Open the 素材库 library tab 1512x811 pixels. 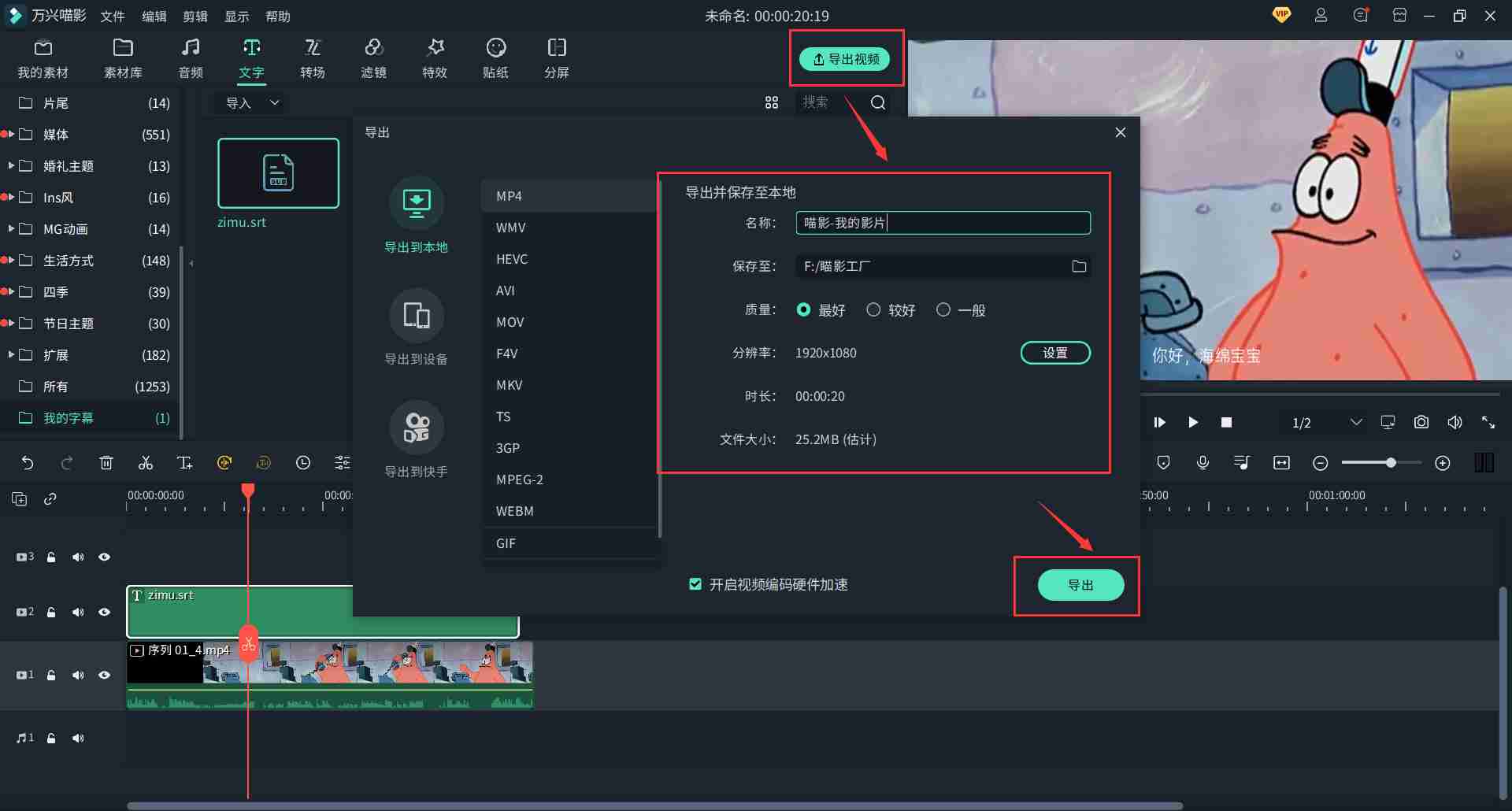[123, 59]
